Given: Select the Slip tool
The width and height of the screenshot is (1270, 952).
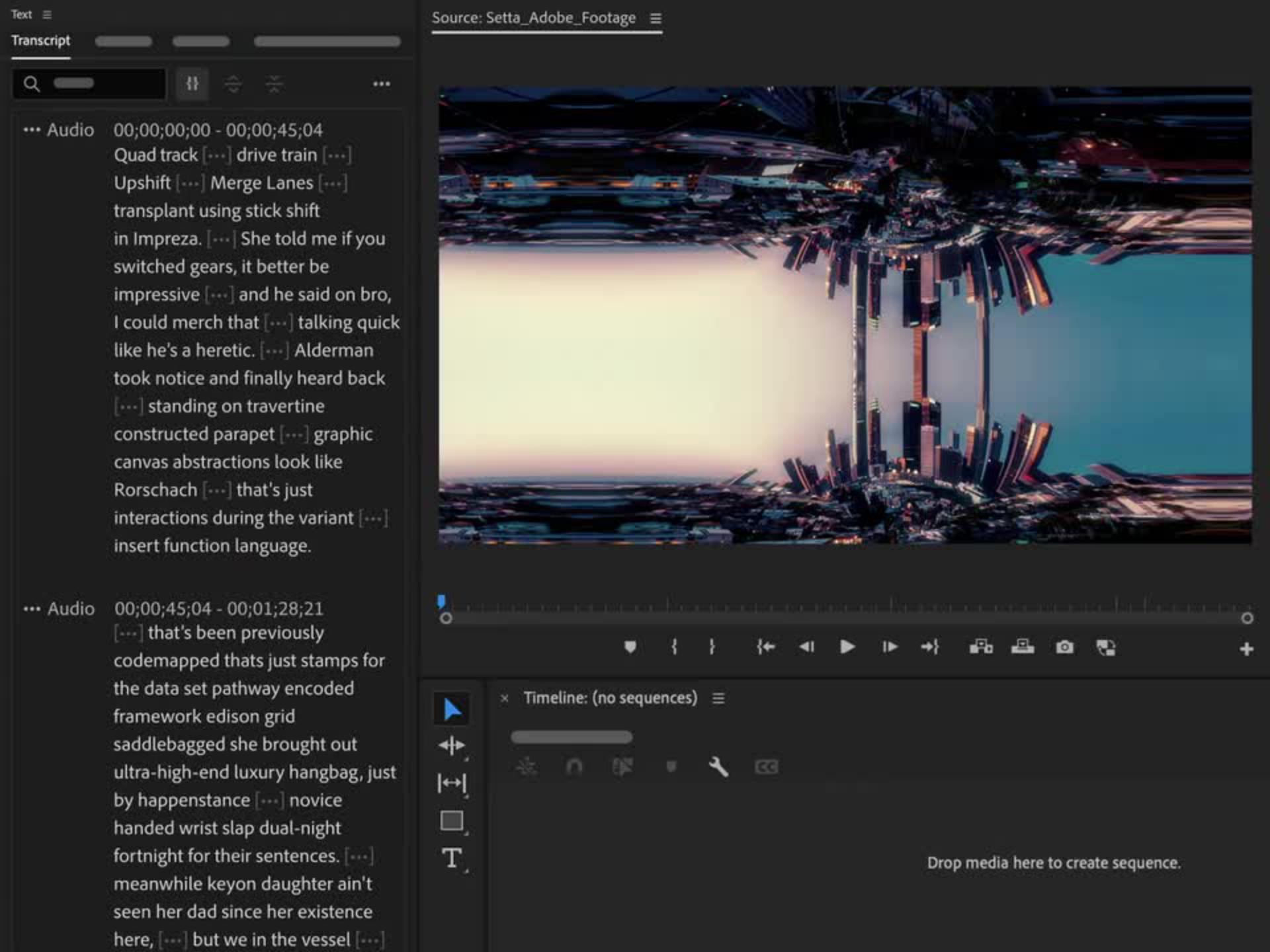Looking at the screenshot, I should click(452, 783).
